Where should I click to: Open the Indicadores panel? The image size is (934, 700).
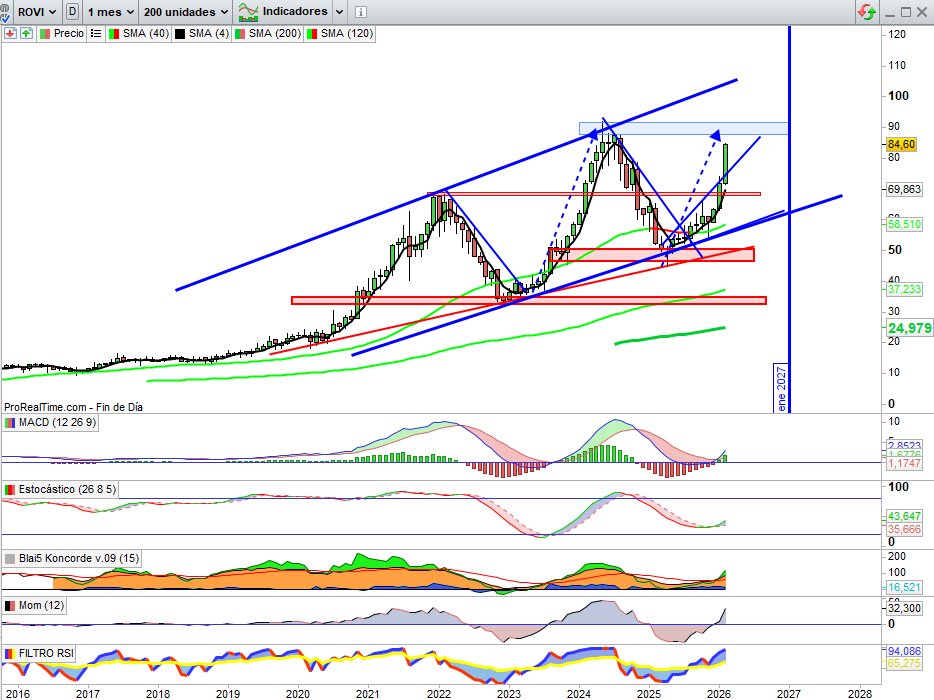click(283, 11)
